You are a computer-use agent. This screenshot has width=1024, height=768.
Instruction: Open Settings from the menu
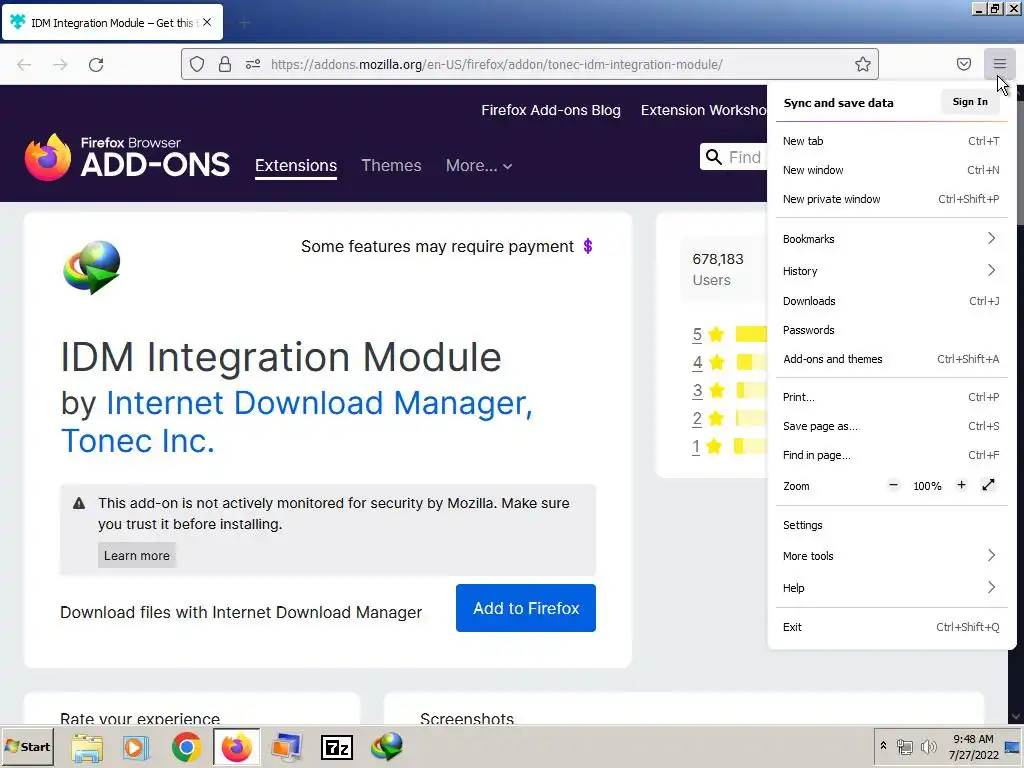point(891,525)
